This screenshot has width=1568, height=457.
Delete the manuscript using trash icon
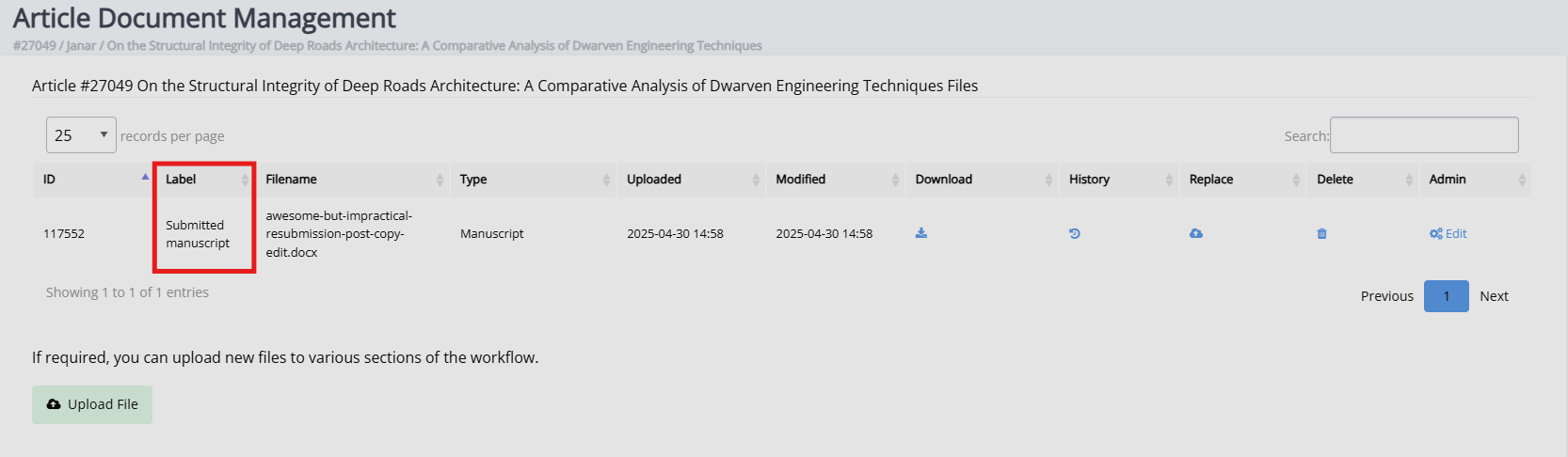[x=1322, y=233]
